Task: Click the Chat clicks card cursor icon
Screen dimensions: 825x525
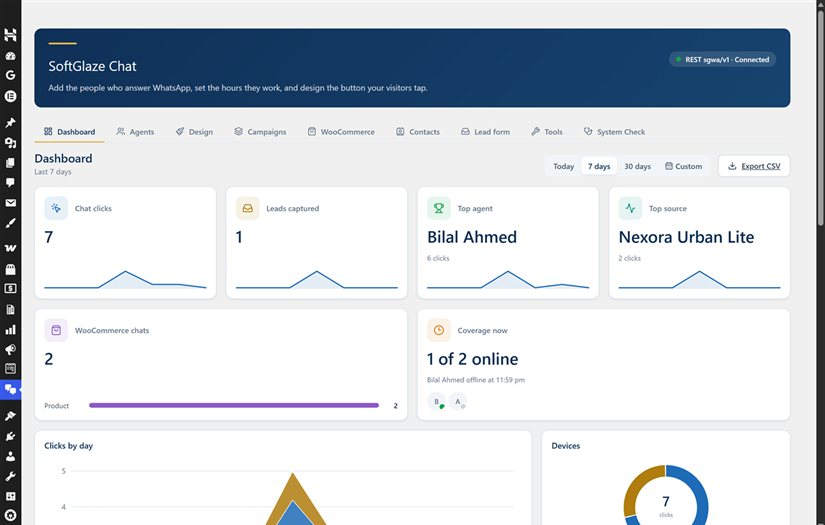Action: 56,208
